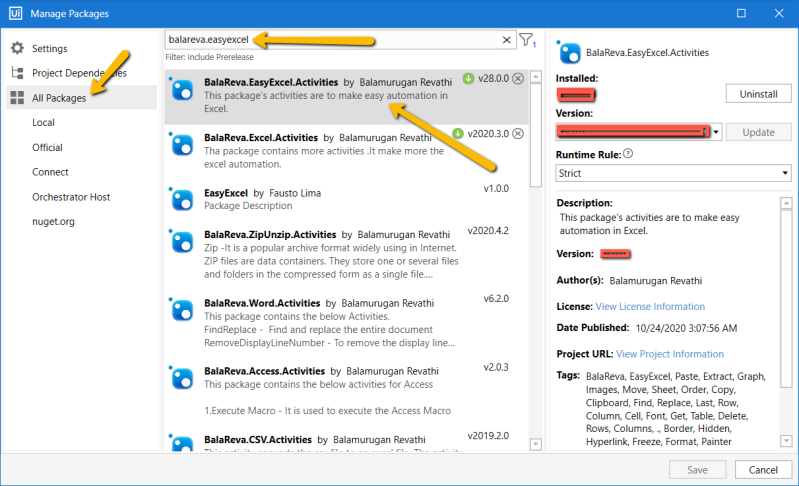Click BalaReva.EasyExcel.Activities package icon in list

(182, 90)
